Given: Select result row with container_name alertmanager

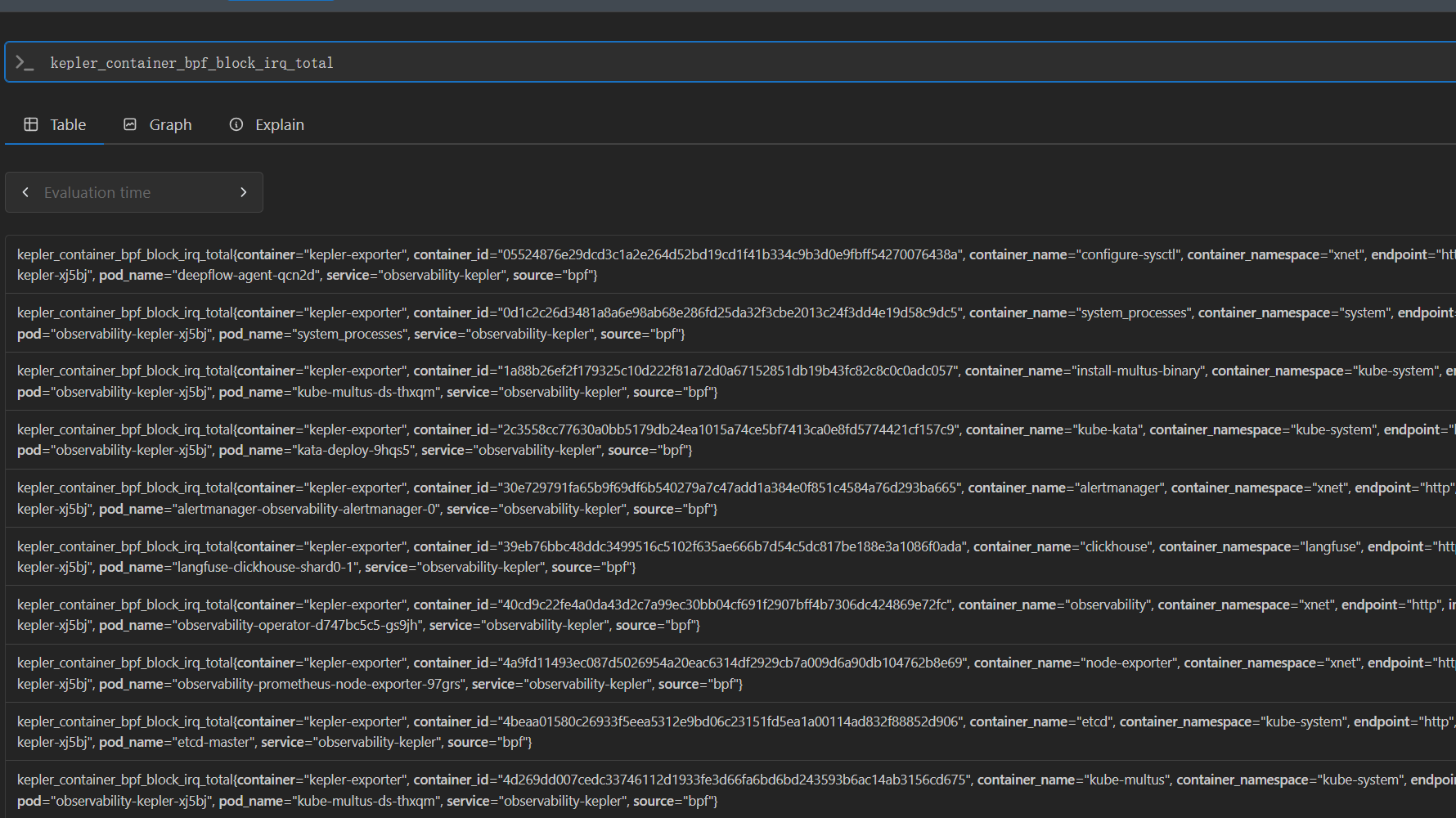Looking at the screenshot, I should tap(730, 498).
